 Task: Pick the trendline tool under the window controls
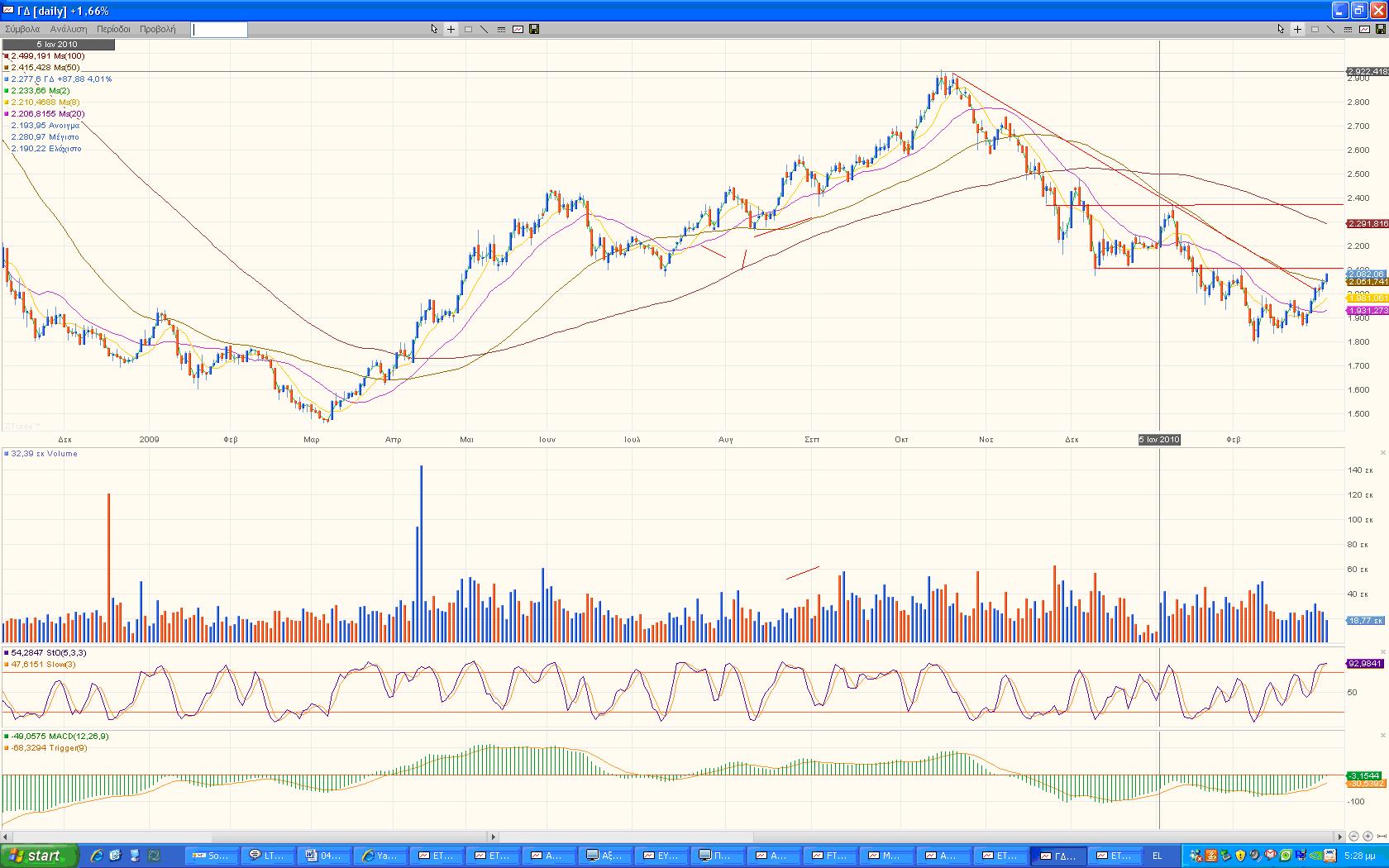(x=1331, y=29)
